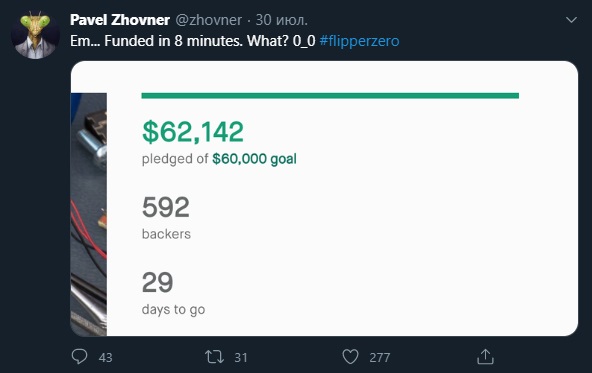
Task: Click the 592 backers count
Action: pyautogui.click(x=166, y=207)
